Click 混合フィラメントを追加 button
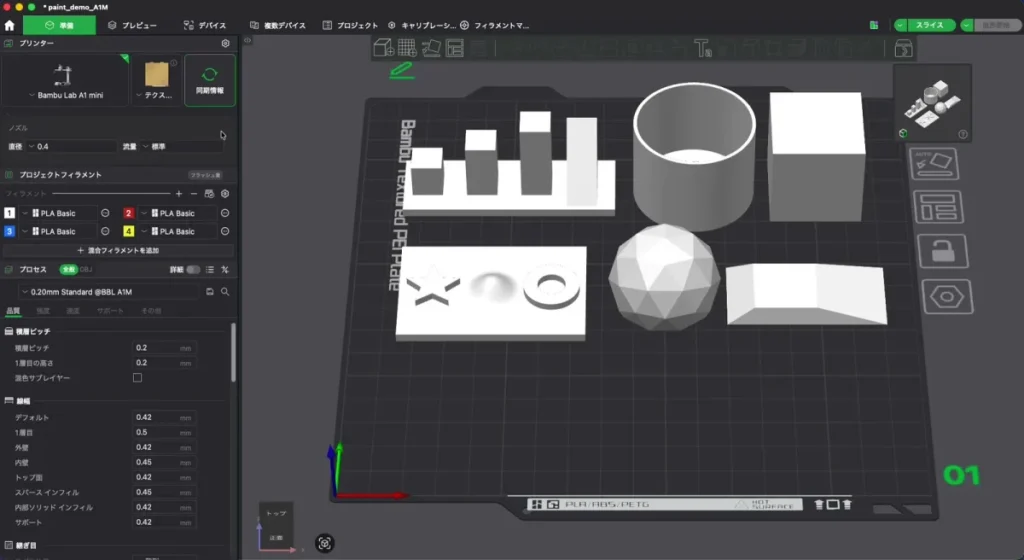1024x560 pixels. [118, 251]
